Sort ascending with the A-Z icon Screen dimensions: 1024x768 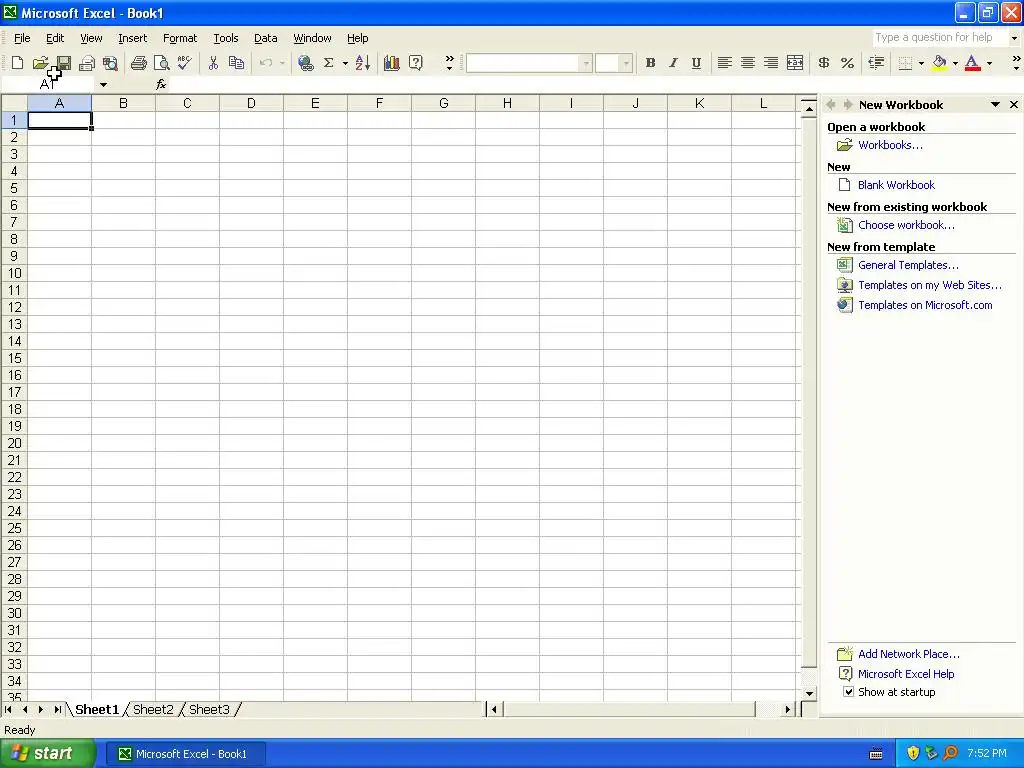pyautogui.click(x=362, y=63)
